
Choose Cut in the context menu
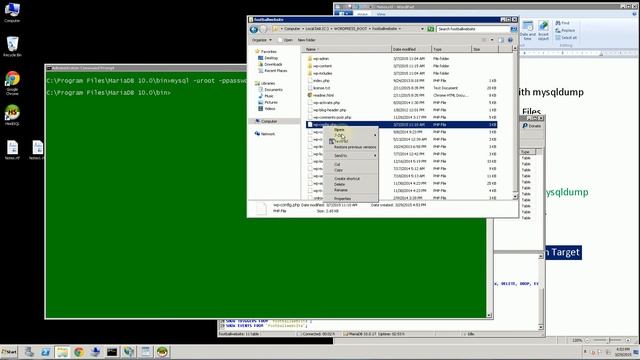pos(351,164)
